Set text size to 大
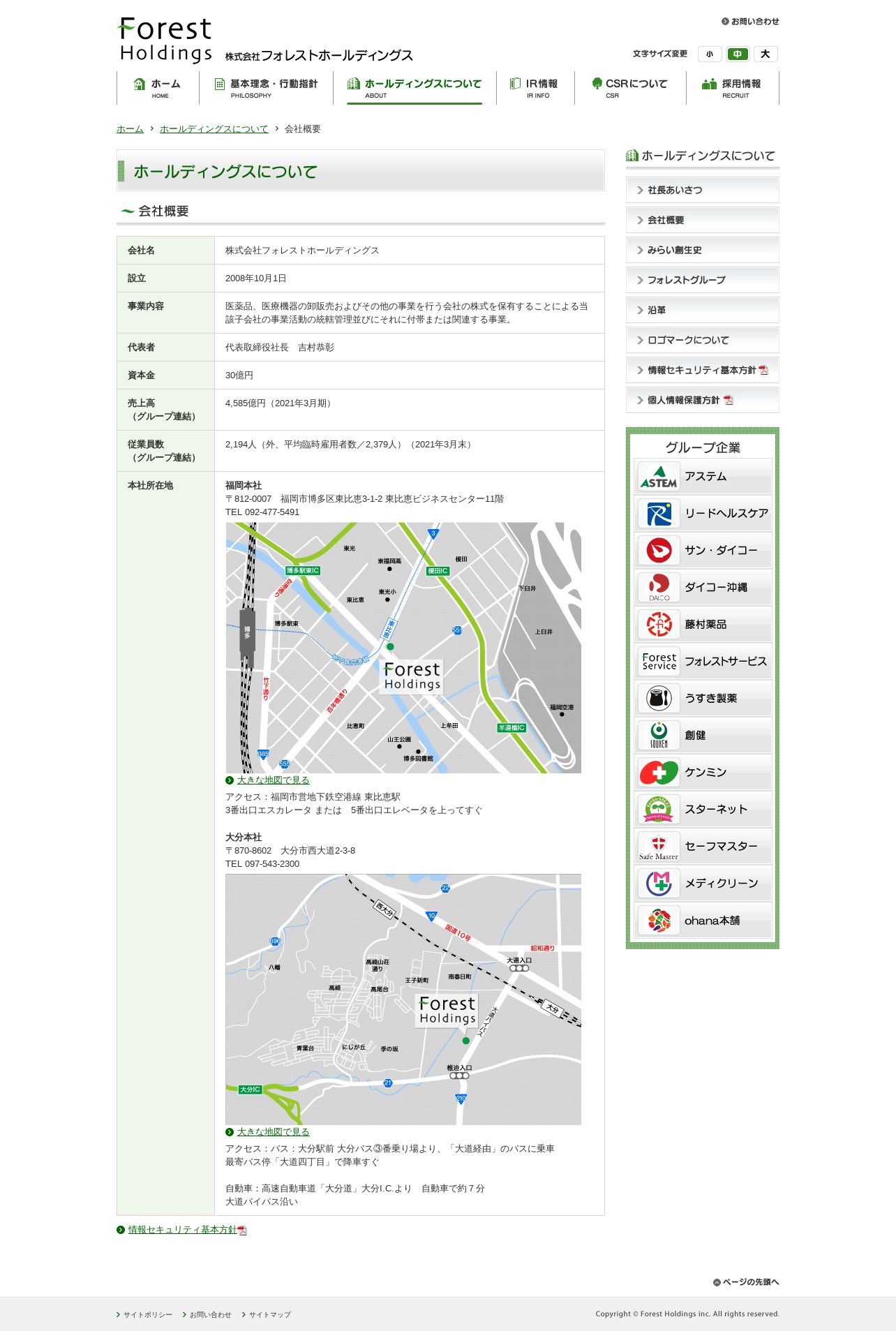The width and height of the screenshot is (896, 1331). (766, 54)
